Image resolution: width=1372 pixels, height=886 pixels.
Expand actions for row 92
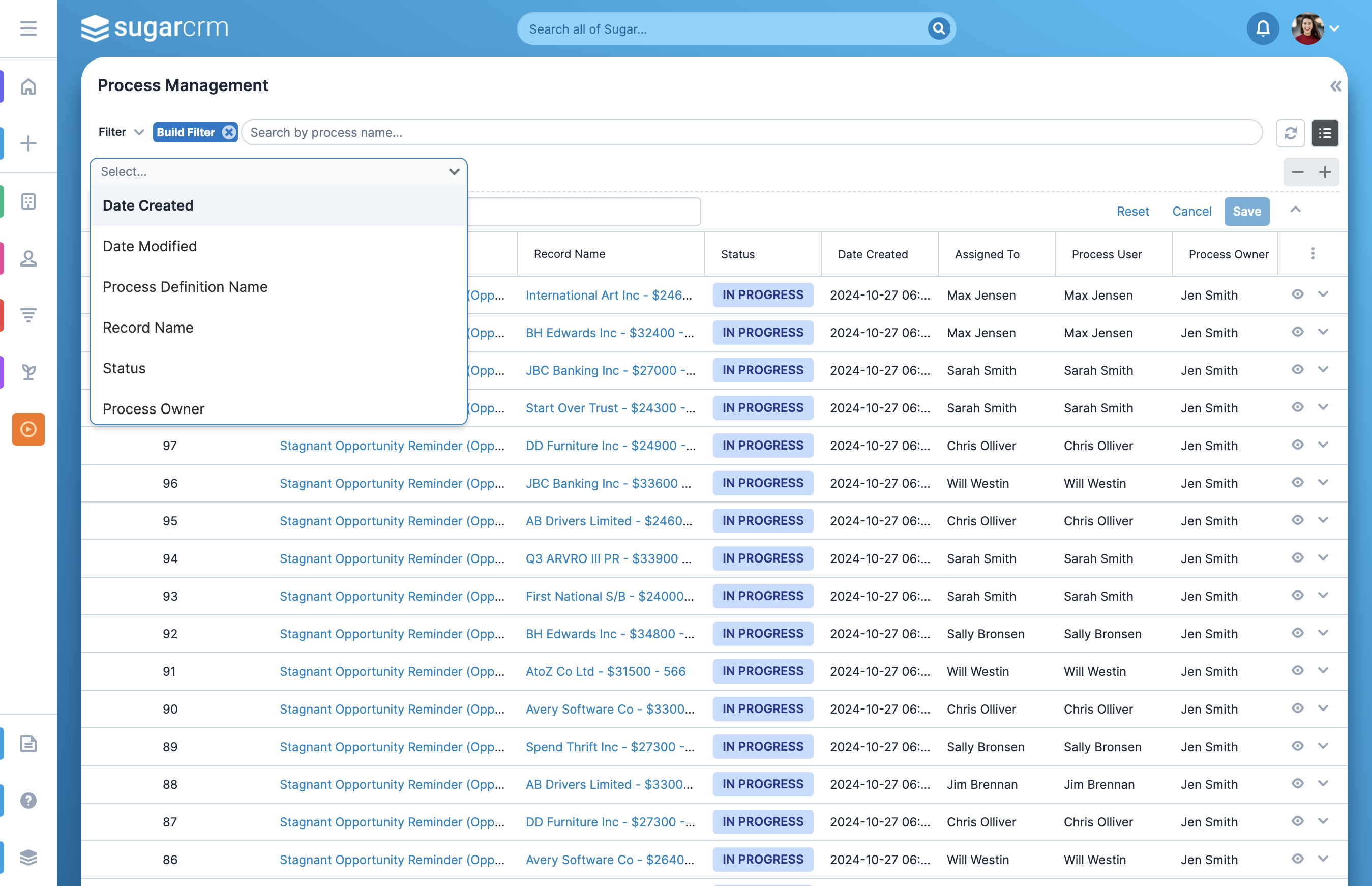point(1323,633)
